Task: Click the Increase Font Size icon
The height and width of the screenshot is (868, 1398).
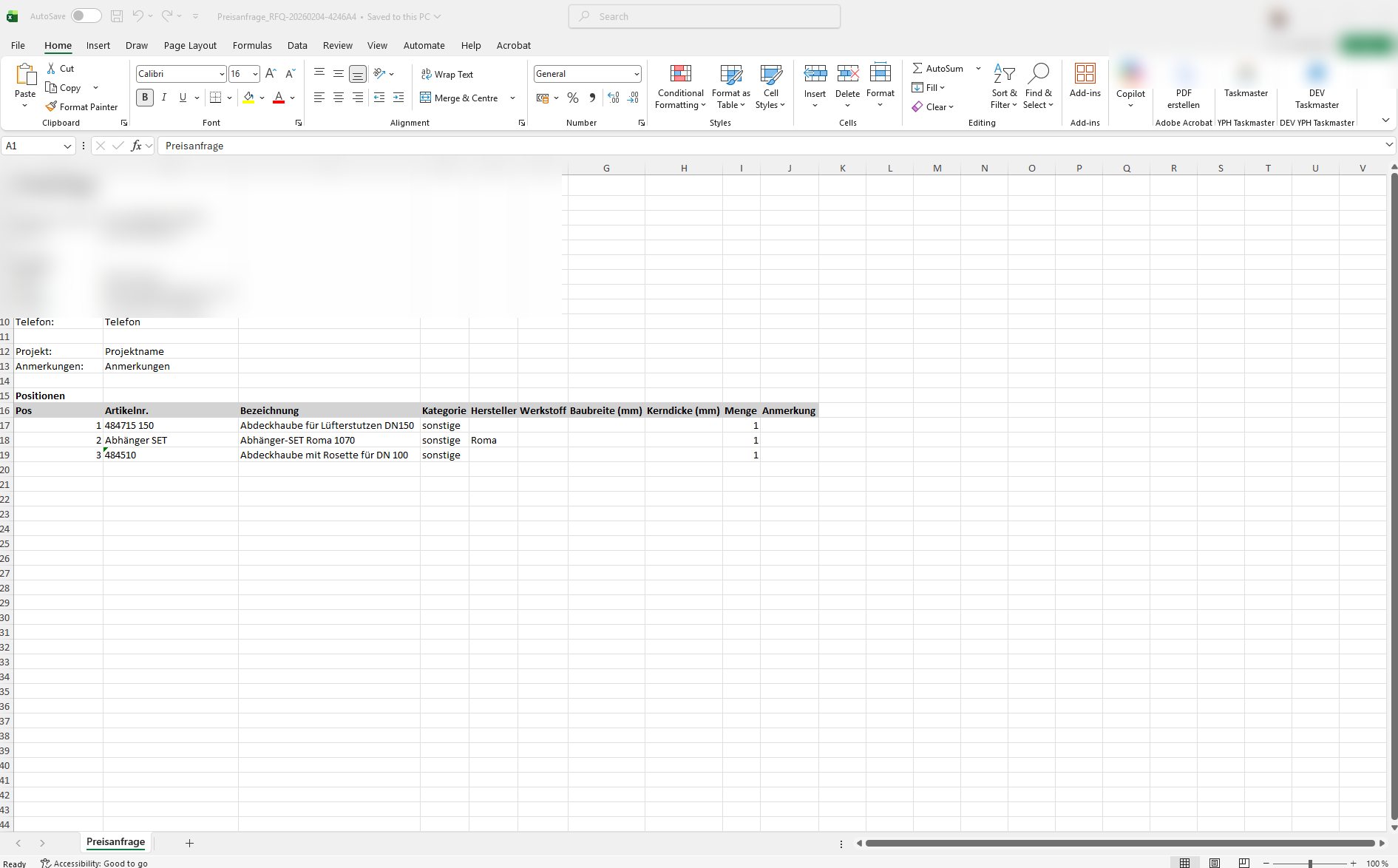Action: point(271,73)
